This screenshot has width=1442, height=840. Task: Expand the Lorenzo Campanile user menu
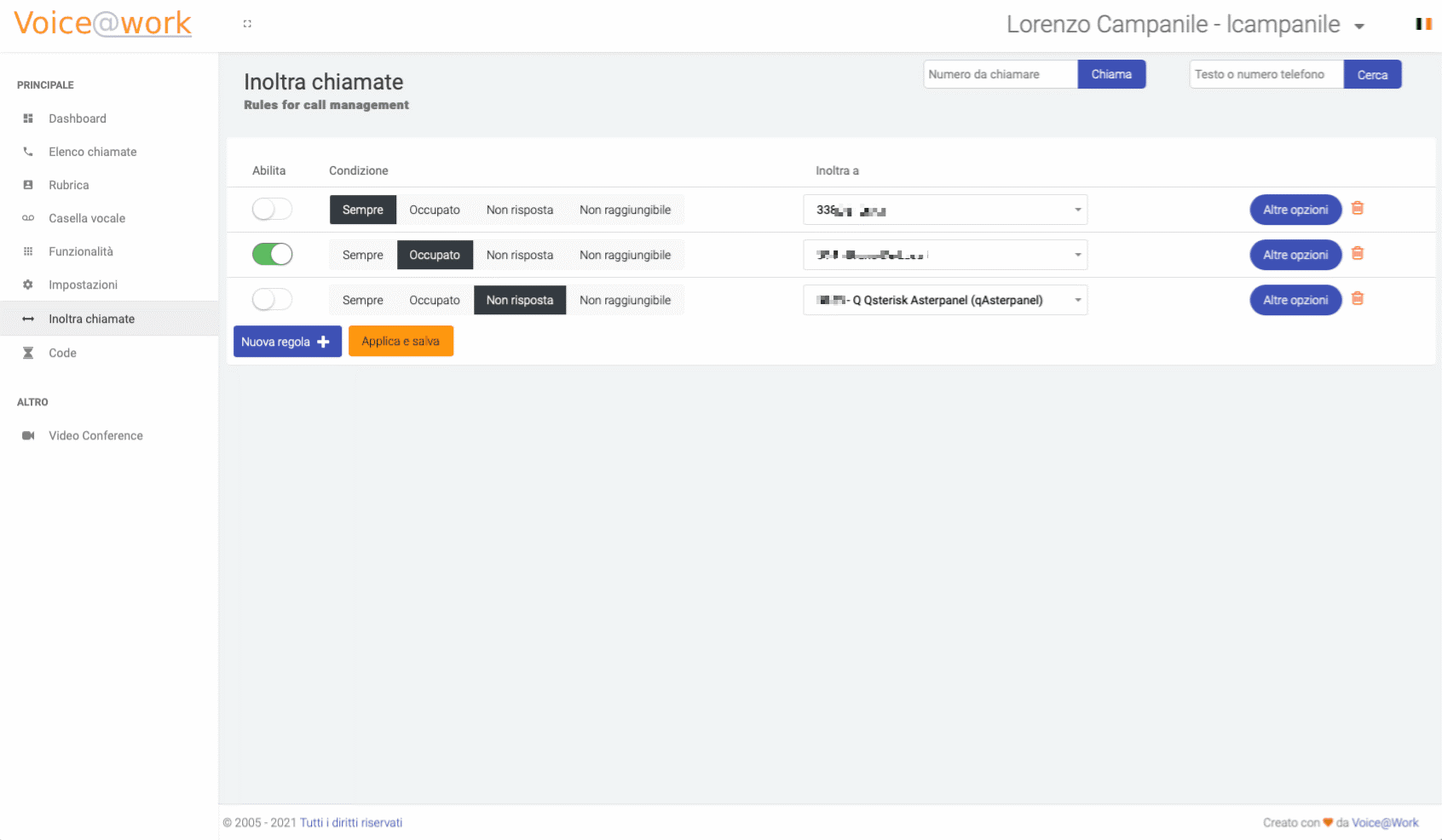[1185, 25]
